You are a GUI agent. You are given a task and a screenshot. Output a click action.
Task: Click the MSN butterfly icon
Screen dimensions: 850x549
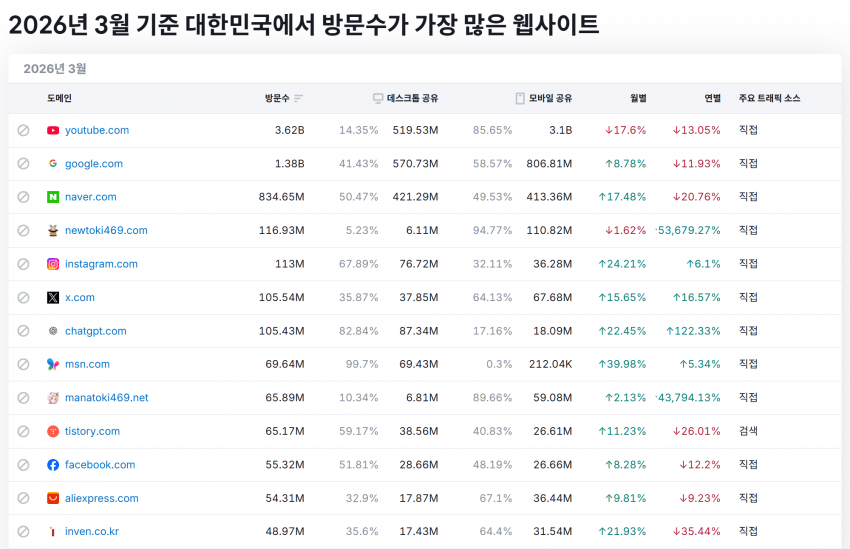click(x=53, y=364)
